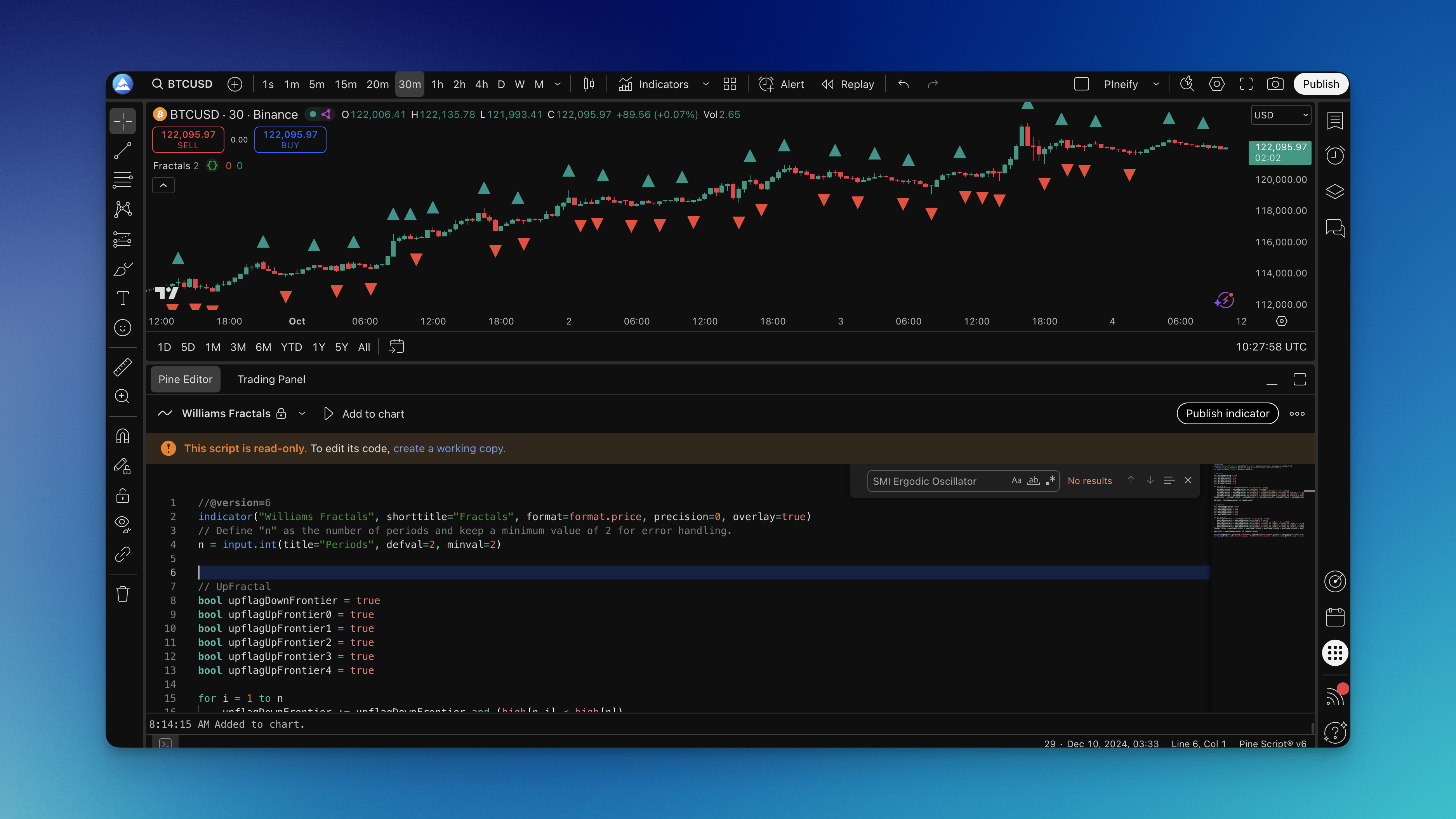Click the Magnet mode icon
This screenshot has width=1456, height=819.
point(123,436)
